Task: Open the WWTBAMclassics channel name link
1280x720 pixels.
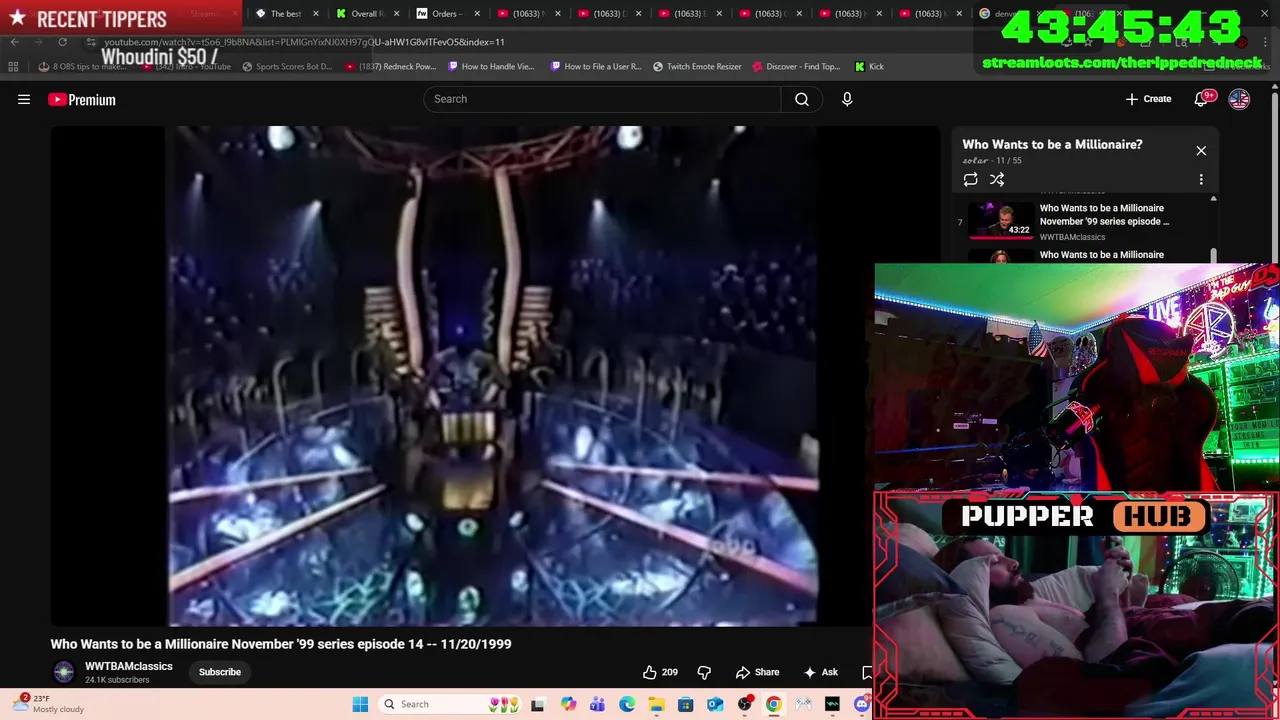Action: (129, 666)
